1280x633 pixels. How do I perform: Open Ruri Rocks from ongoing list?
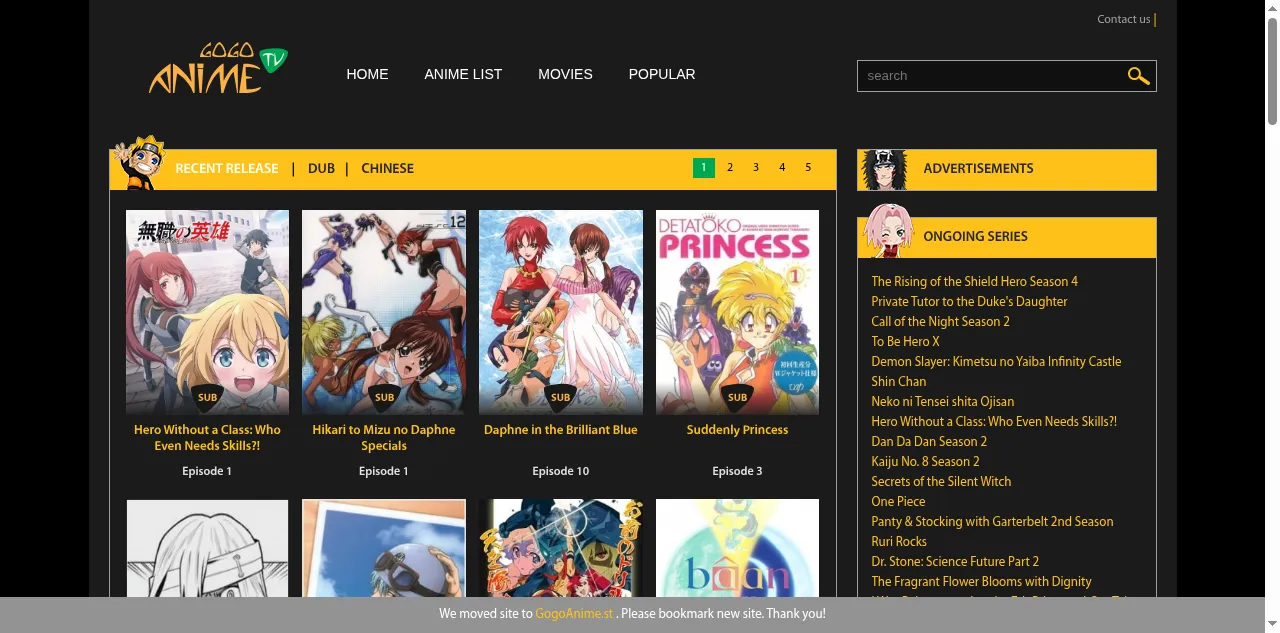[899, 542]
